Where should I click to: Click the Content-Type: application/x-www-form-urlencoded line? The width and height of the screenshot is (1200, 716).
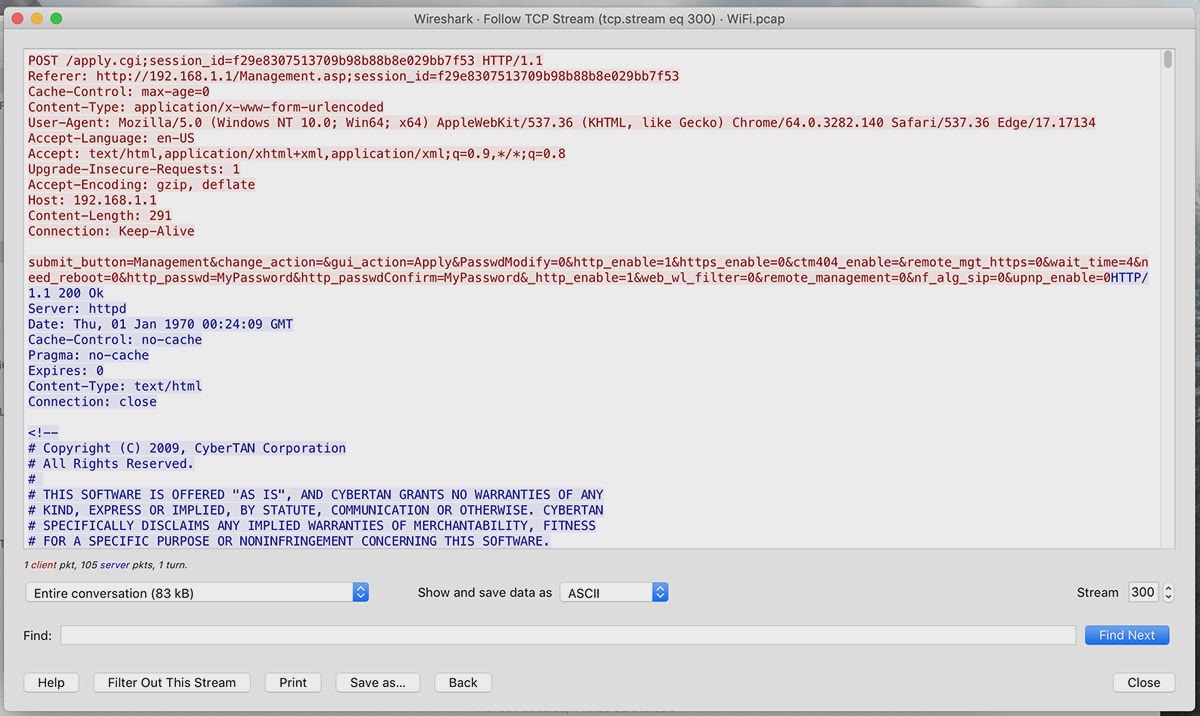206,107
